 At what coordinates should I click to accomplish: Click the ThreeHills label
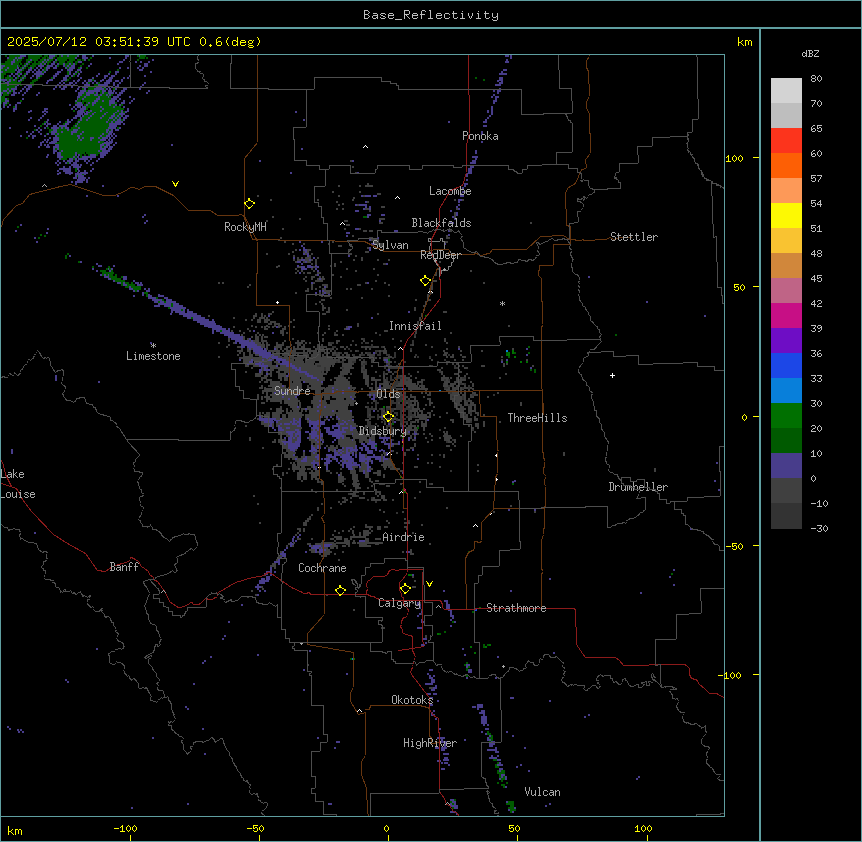click(x=537, y=418)
